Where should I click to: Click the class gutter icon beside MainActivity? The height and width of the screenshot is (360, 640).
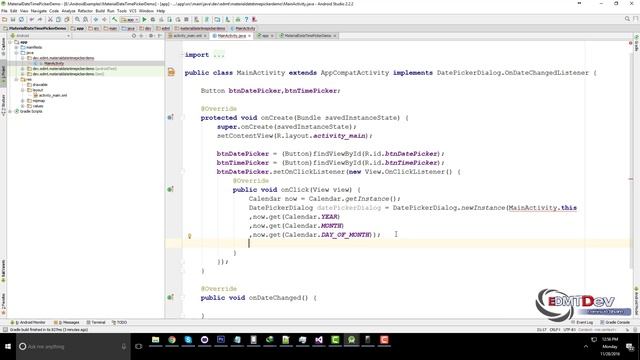pyautogui.click(x=171, y=72)
